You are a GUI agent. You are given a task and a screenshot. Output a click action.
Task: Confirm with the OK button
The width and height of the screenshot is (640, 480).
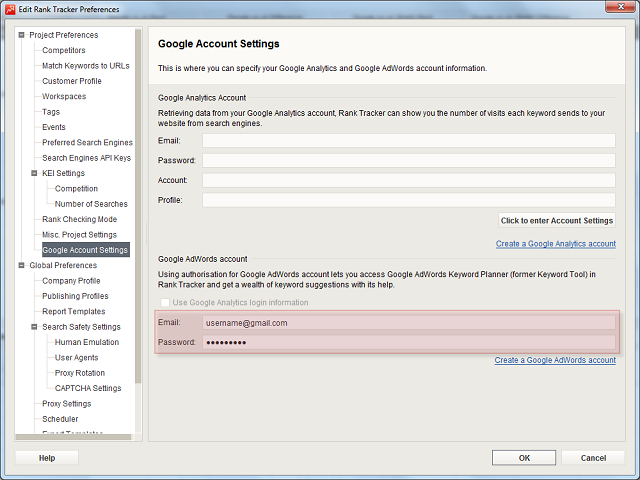point(524,458)
